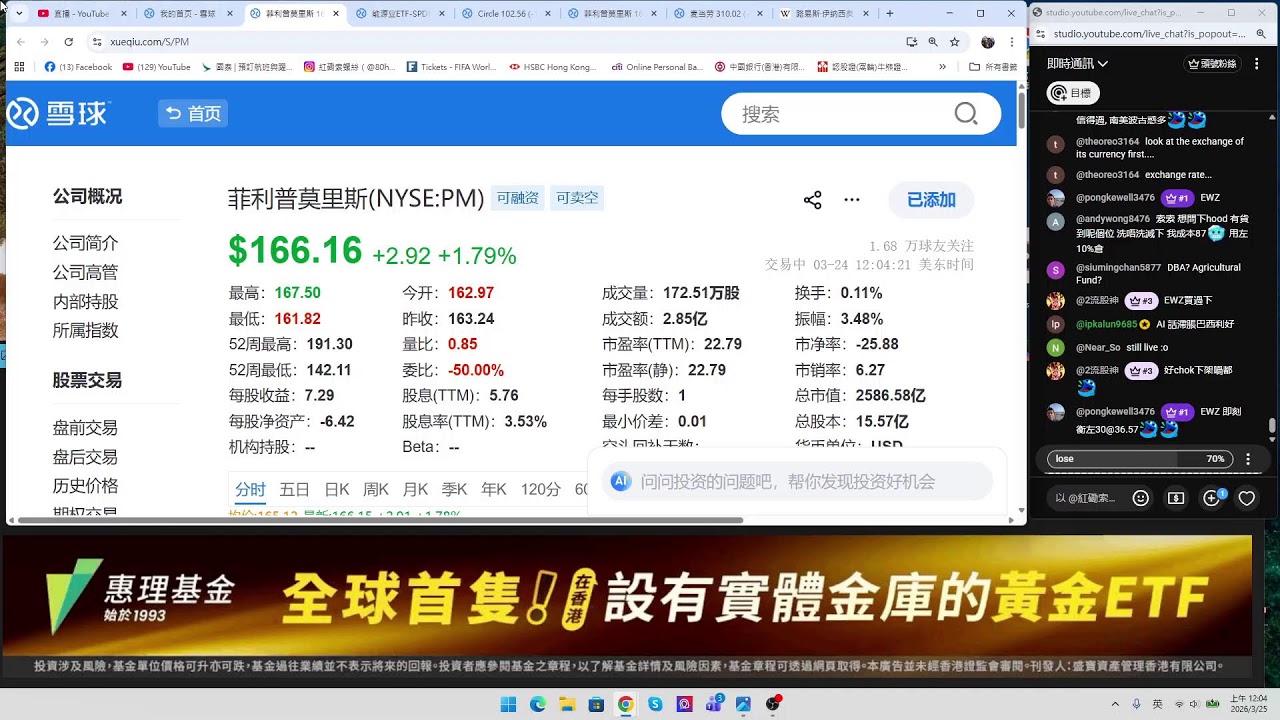Screen dimensions: 1280x720
Task: Select the 季K chart tab
Action: click(x=454, y=489)
